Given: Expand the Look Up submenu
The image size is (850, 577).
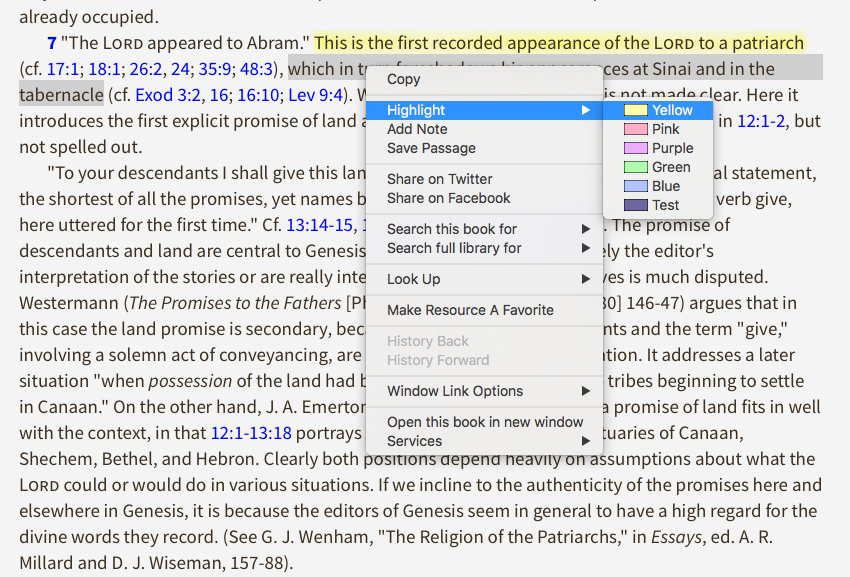Looking at the screenshot, I should [484, 279].
